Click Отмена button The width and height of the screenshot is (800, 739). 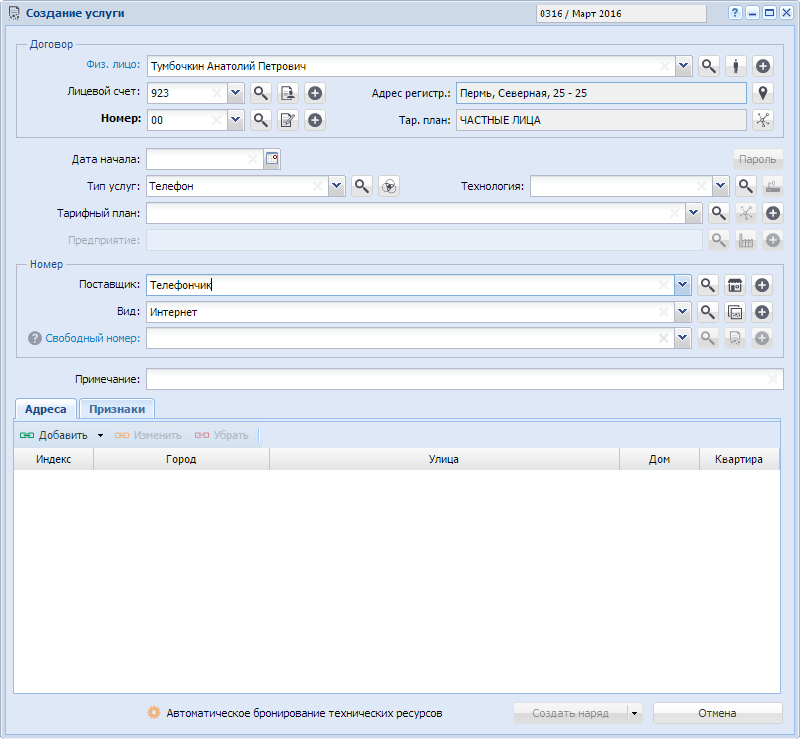point(717,713)
